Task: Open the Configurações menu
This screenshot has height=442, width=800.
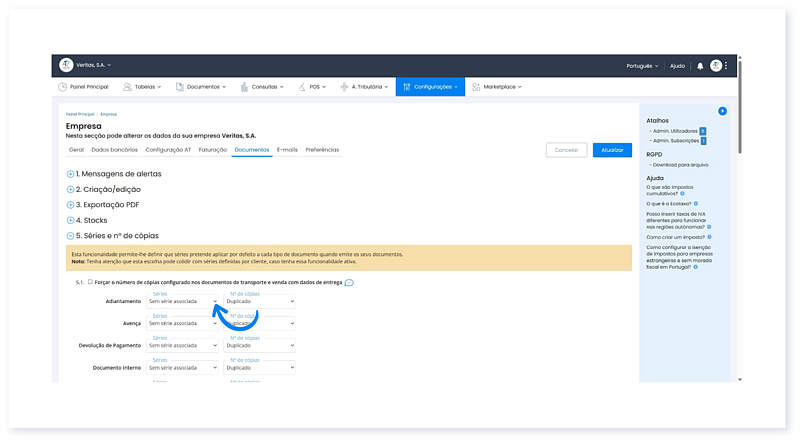Action: 430,87
